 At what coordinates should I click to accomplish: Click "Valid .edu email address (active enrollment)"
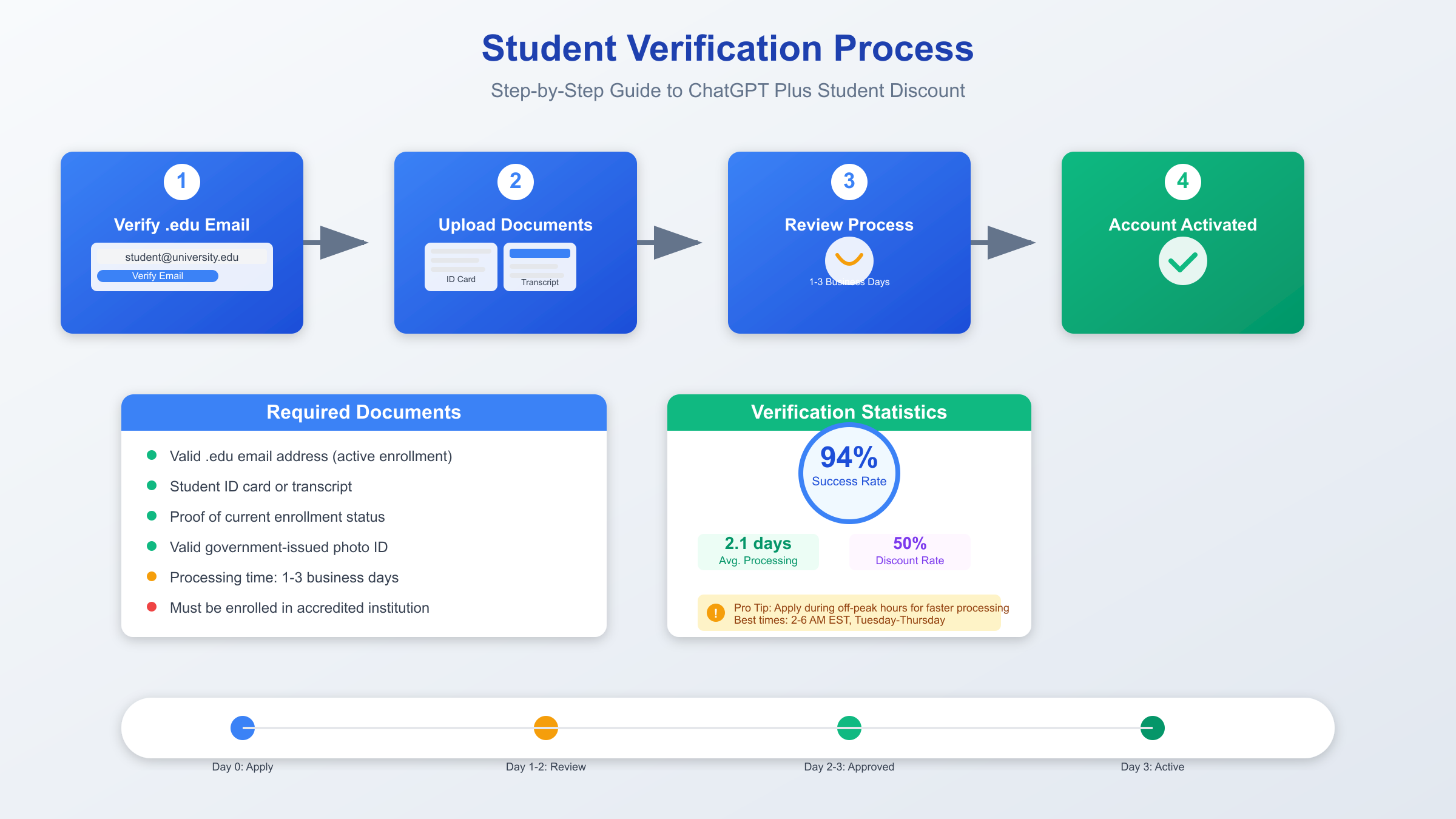pos(311,456)
